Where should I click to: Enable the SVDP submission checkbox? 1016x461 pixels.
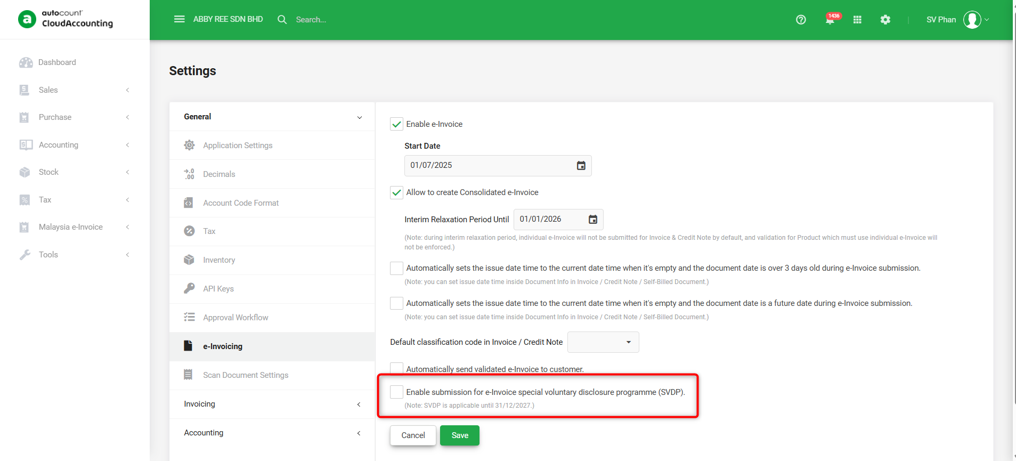click(397, 392)
